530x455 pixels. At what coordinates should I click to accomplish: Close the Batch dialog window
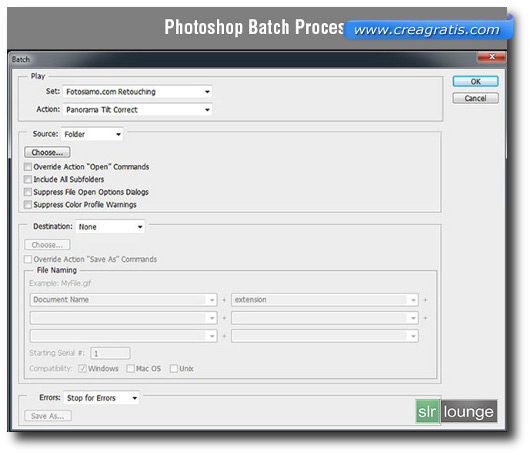[492, 57]
